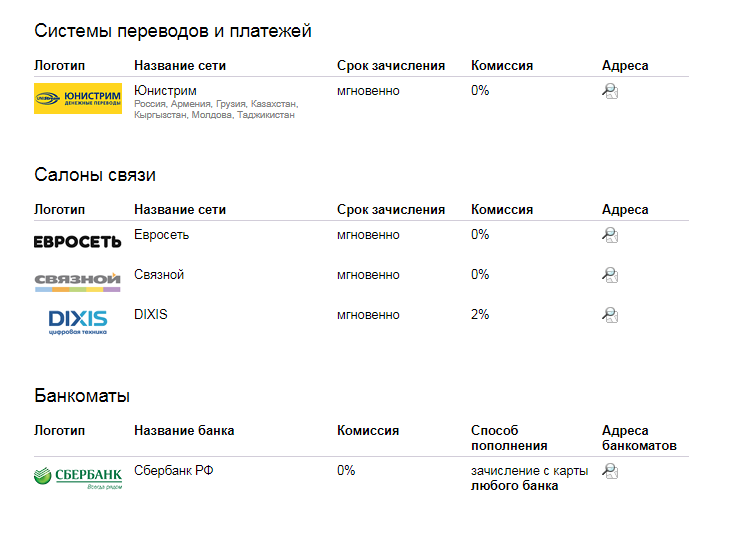Click the Евросеть black logo

pos(77,241)
